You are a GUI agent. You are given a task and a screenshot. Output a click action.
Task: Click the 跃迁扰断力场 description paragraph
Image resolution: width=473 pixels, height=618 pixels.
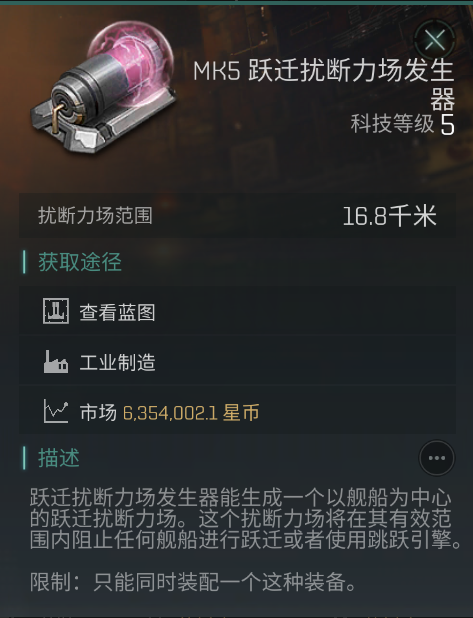tap(246, 518)
